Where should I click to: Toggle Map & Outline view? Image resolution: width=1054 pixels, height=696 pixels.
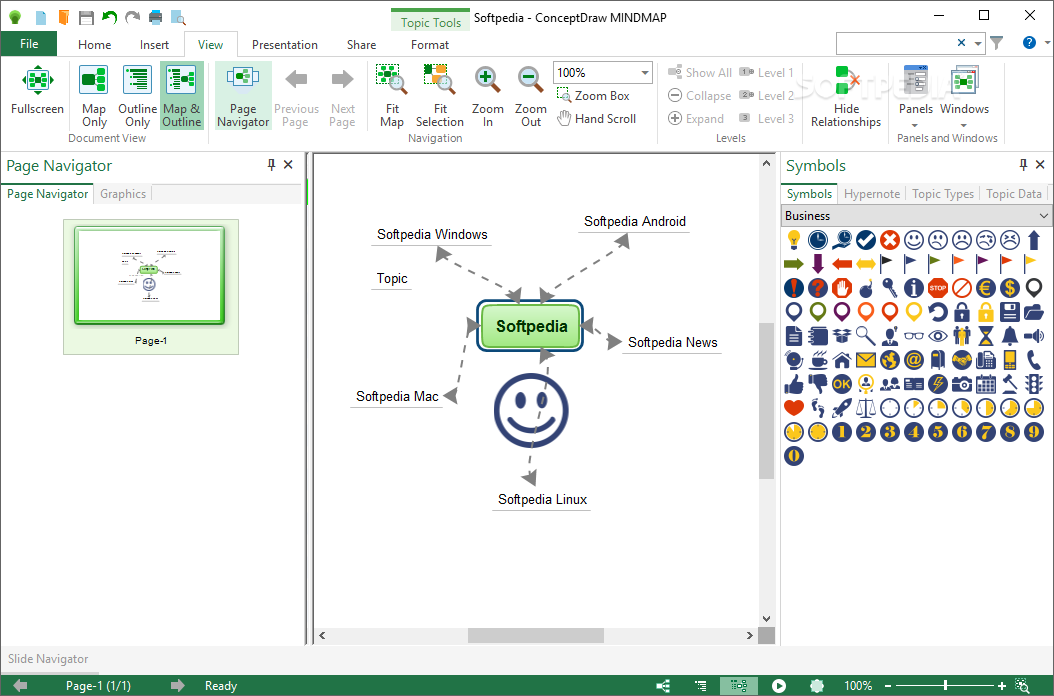pyautogui.click(x=181, y=95)
